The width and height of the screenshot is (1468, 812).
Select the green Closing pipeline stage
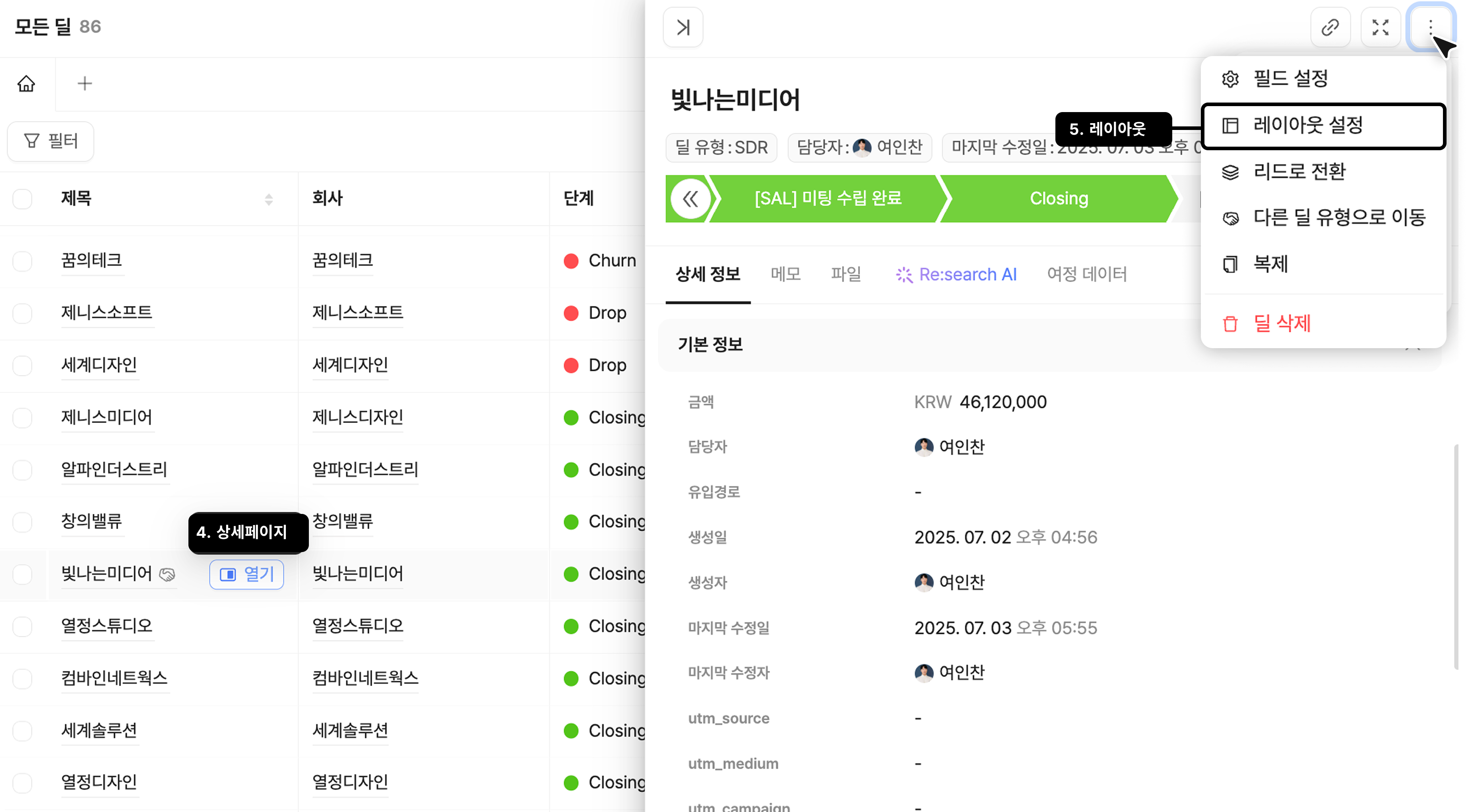click(1058, 199)
